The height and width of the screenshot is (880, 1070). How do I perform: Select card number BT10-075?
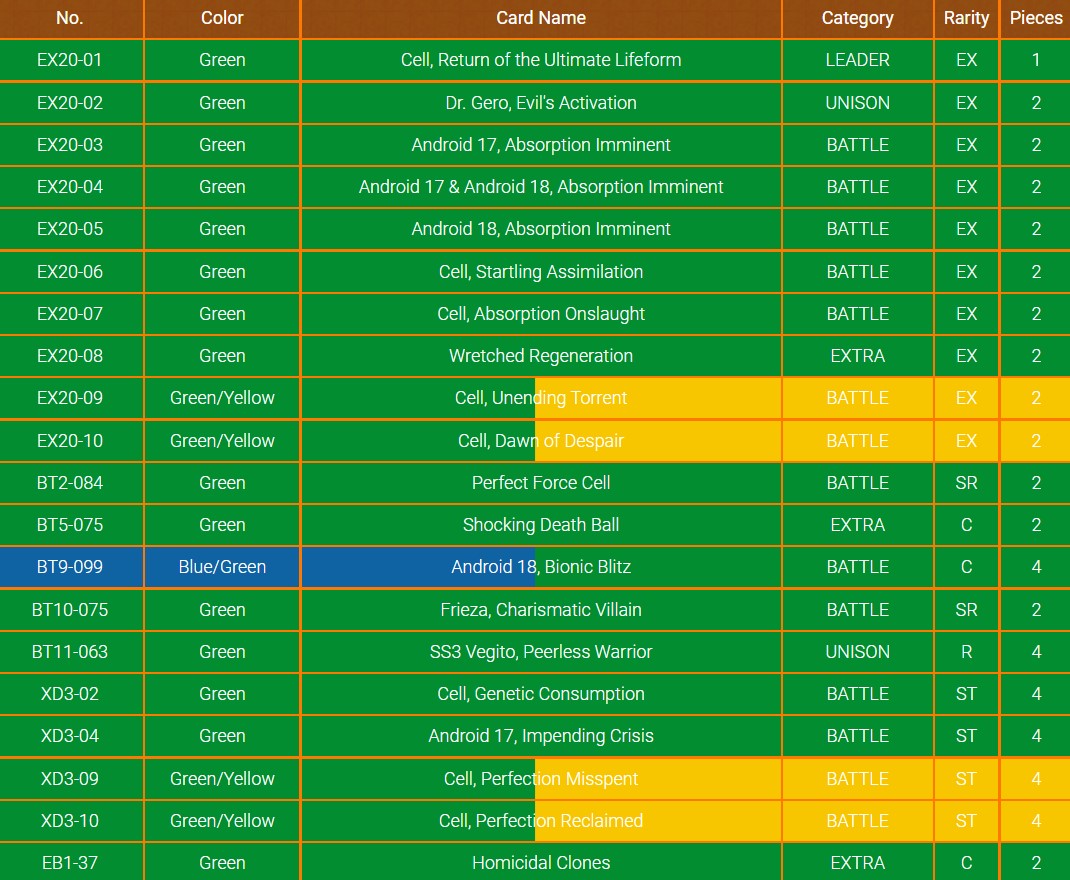70,611
